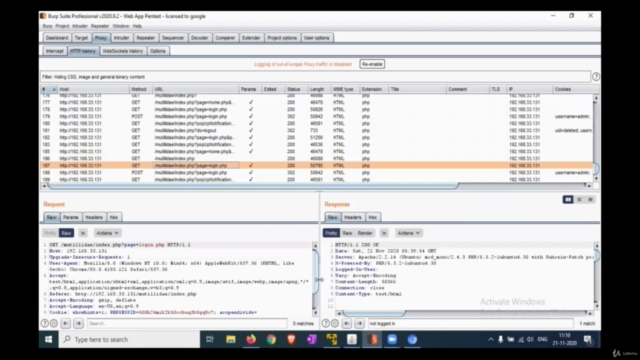The height and width of the screenshot is (360, 640).
Task: Switch to WebSockets history sub-tab
Action: coord(123,51)
